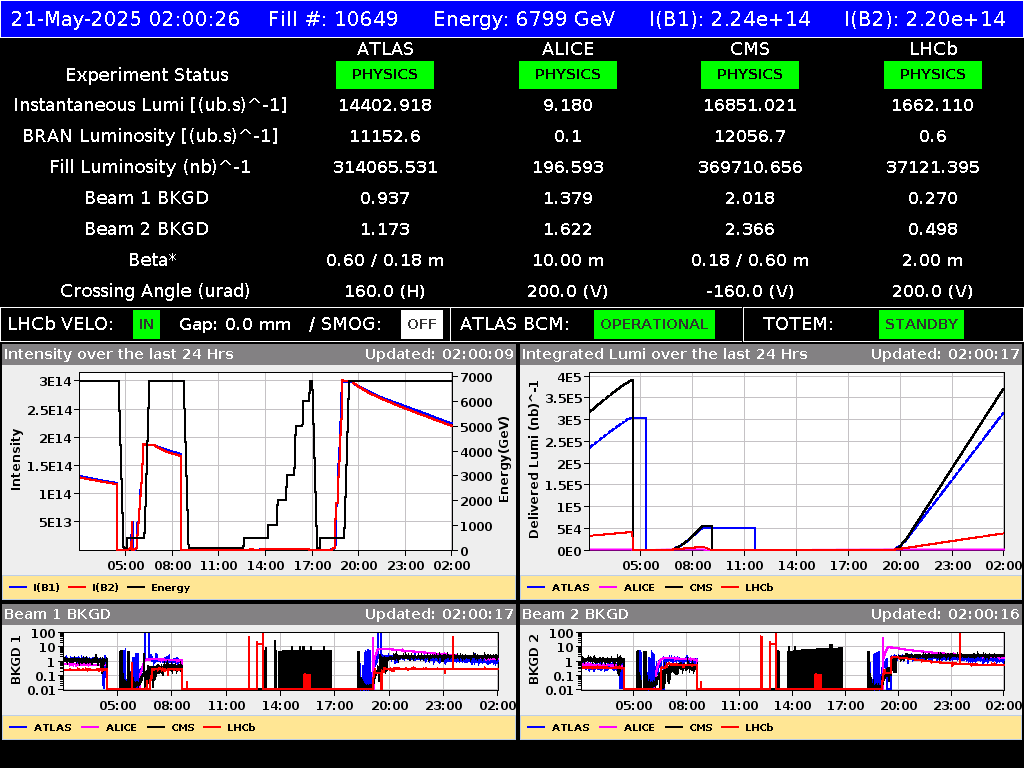Click the CMS legend entry in Integrated Lumi chart
Image resolution: width=1024 pixels, height=768 pixels.
point(689,588)
